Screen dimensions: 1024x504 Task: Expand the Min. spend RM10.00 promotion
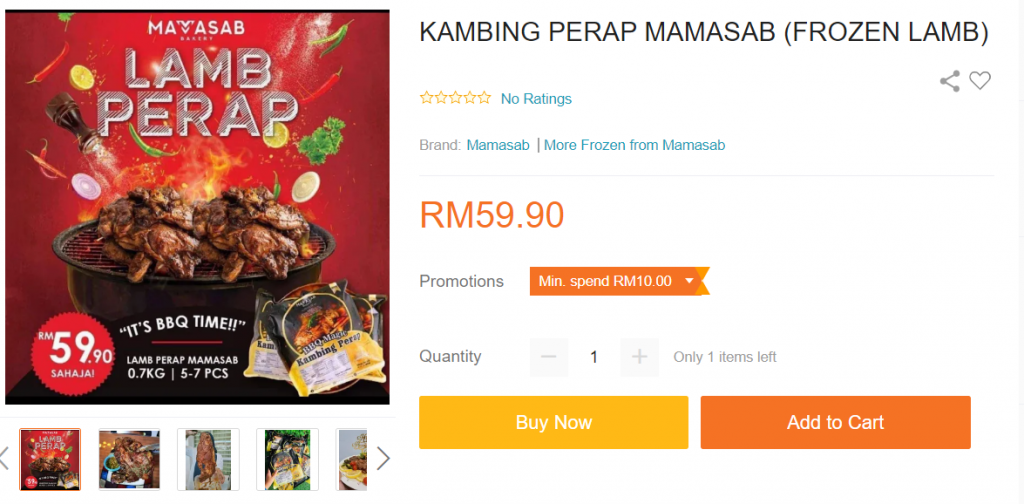point(618,281)
